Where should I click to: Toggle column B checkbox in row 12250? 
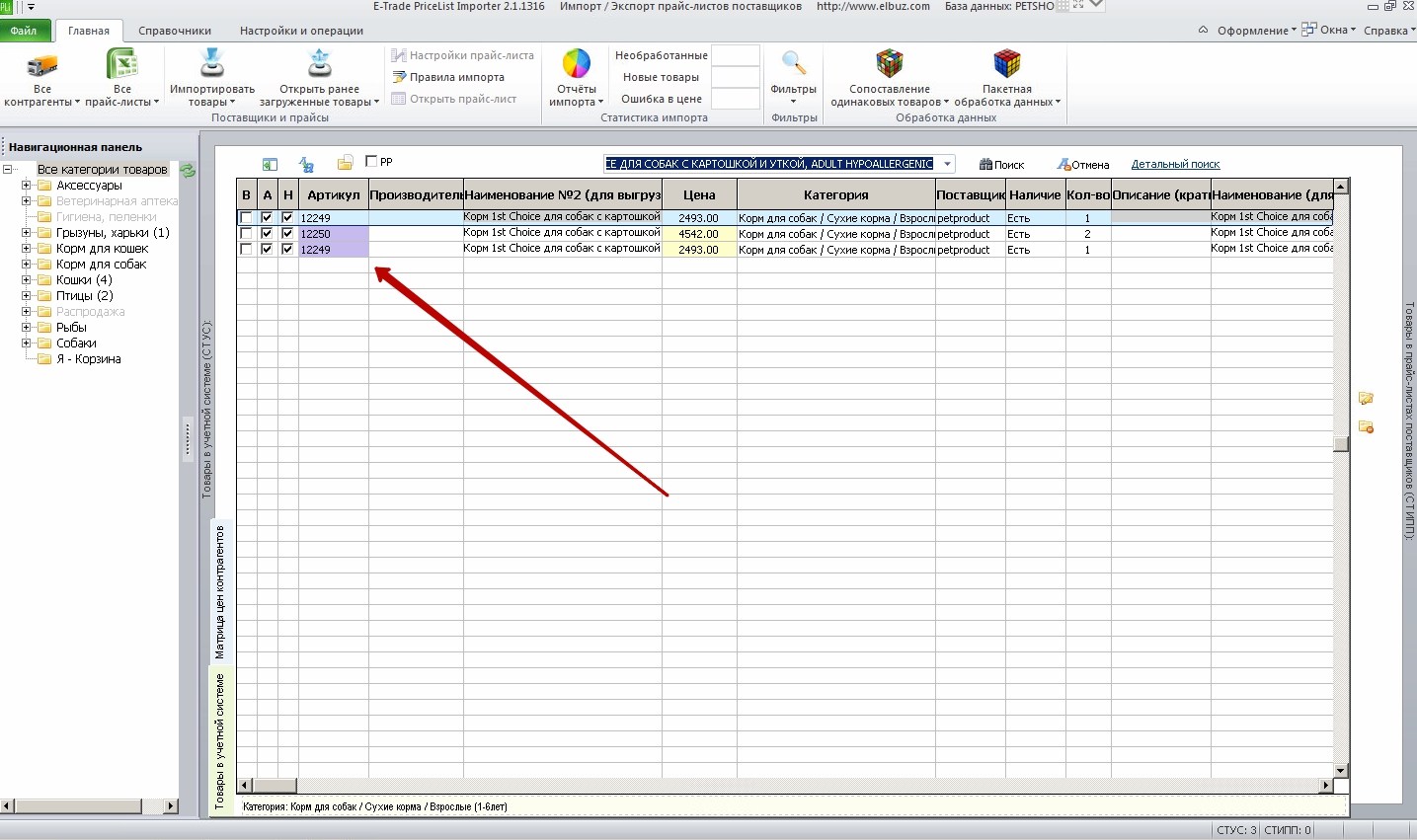(246, 234)
